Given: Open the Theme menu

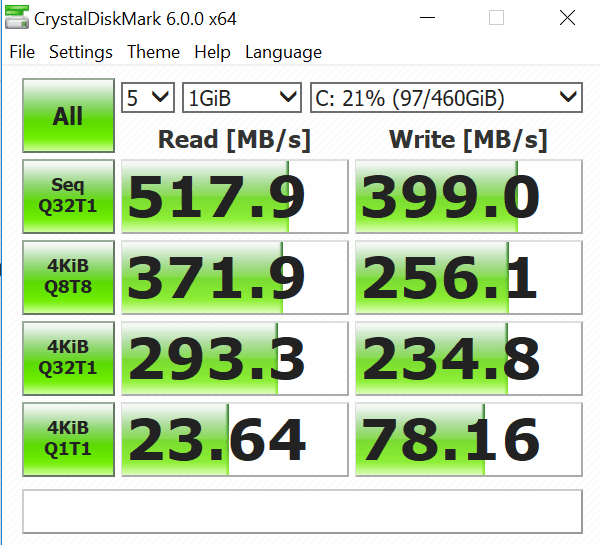Looking at the screenshot, I should tap(154, 52).
